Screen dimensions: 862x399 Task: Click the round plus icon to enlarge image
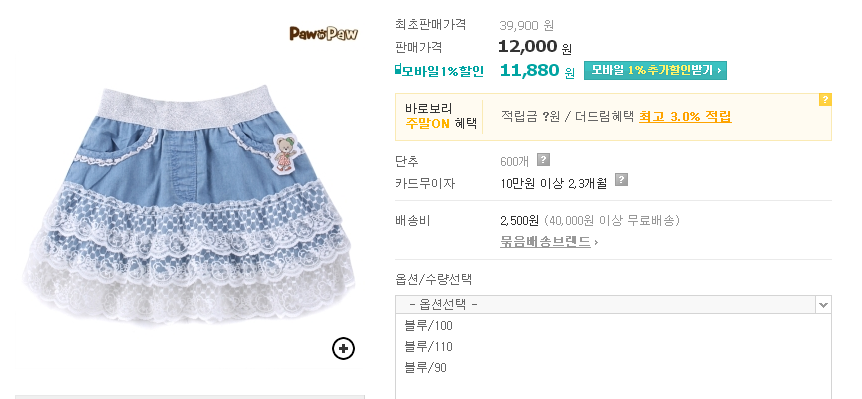point(344,348)
